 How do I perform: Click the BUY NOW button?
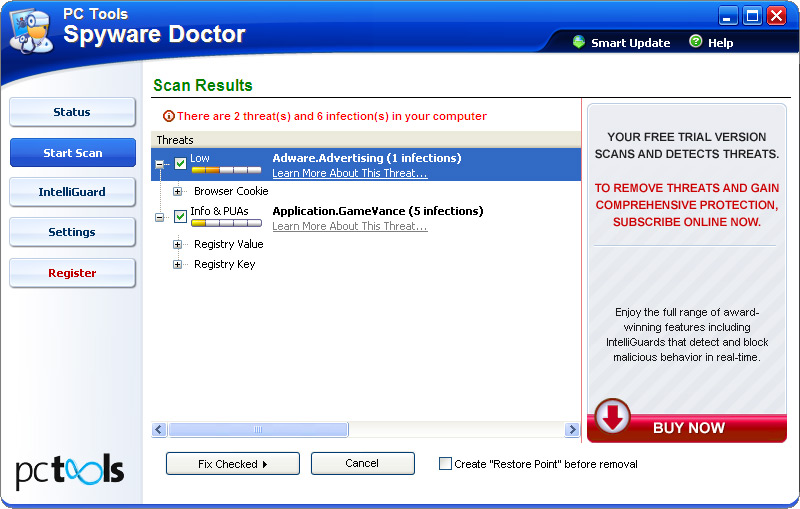coord(687,428)
